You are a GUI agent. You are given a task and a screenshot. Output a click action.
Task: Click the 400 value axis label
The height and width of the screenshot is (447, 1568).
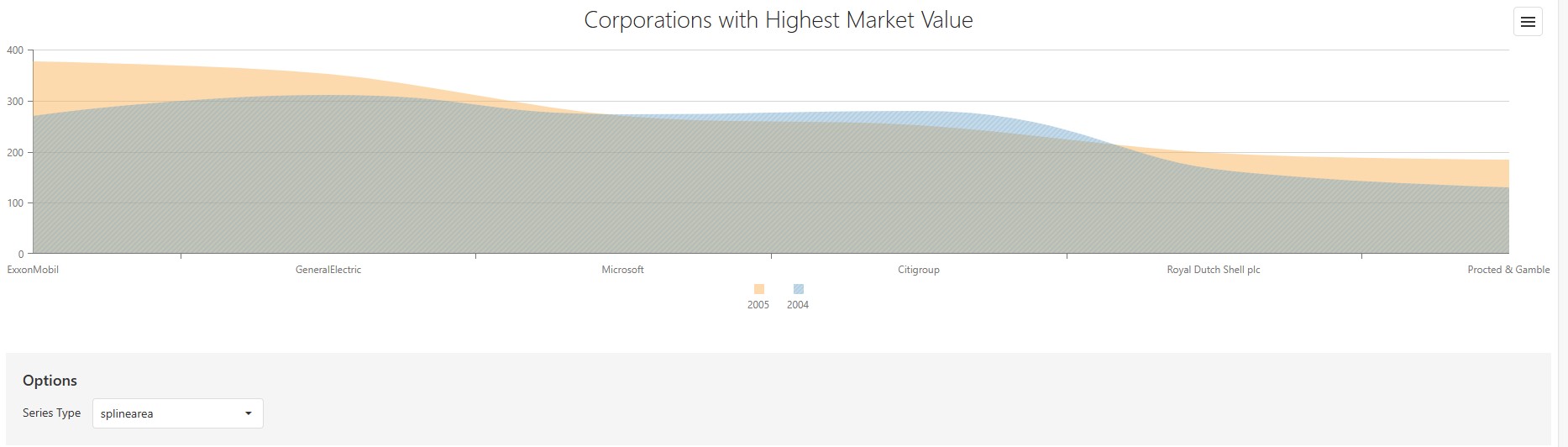pyautogui.click(x=14, y=50)
